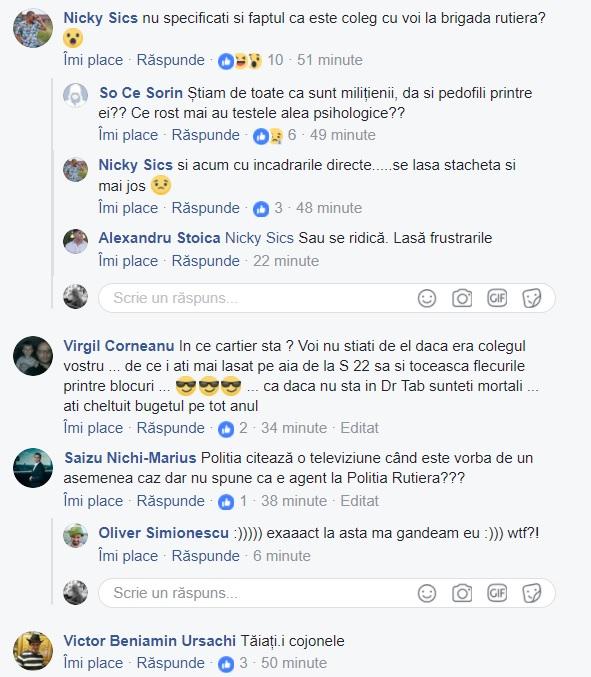Like So Ce Sorin's comment via Îmi place

point(128,135)
